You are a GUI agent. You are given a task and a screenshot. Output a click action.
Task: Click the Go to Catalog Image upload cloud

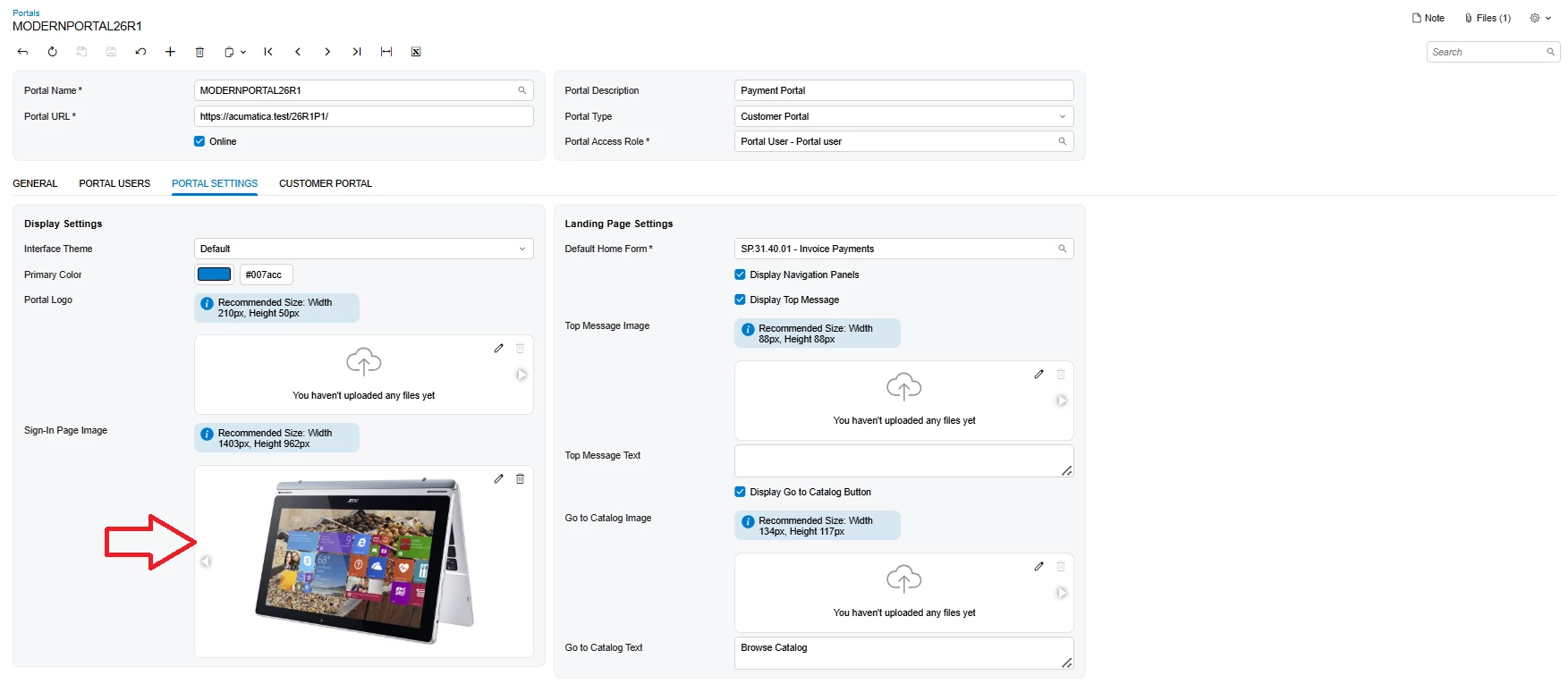point(904,579)
